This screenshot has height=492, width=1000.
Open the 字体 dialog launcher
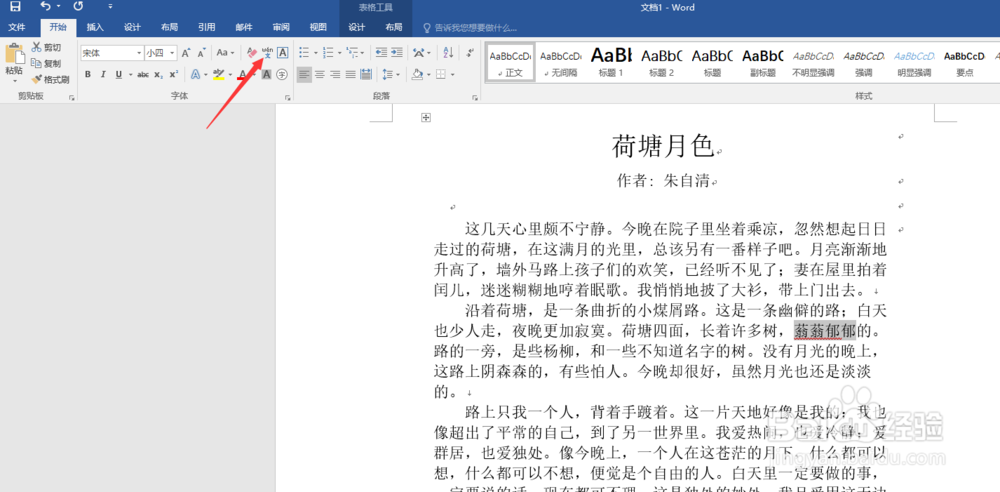[x=288, y=98]
